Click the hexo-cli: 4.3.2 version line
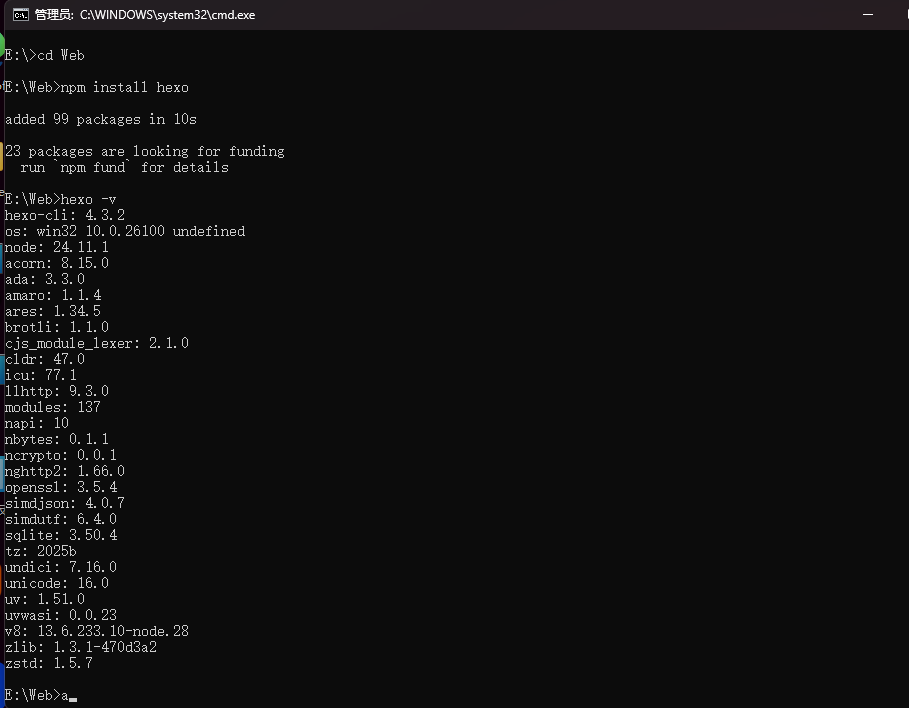 pyautogui.click(x=64, y=215)
